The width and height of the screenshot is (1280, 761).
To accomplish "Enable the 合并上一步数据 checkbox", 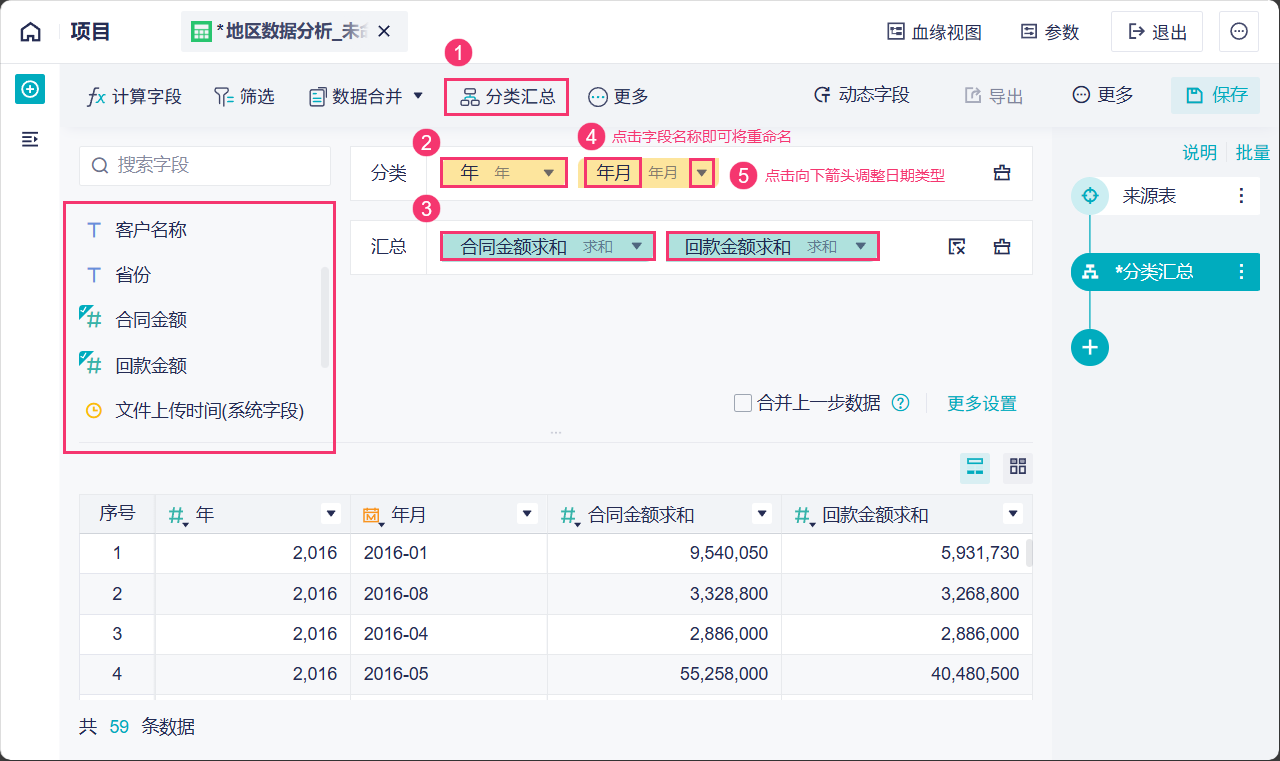I will click(743, 403).
